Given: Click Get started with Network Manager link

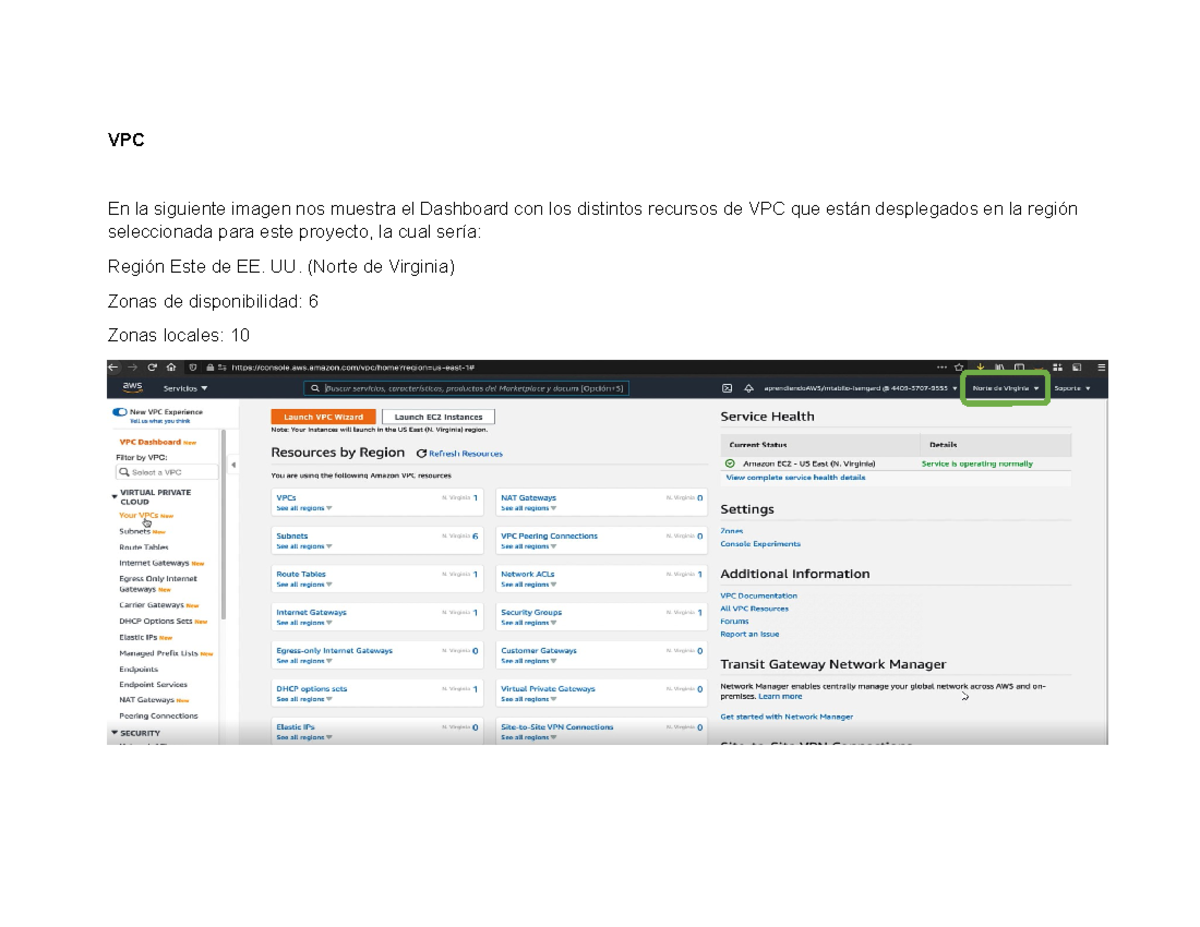Looking at the screenshot, I should coord(787,717).
